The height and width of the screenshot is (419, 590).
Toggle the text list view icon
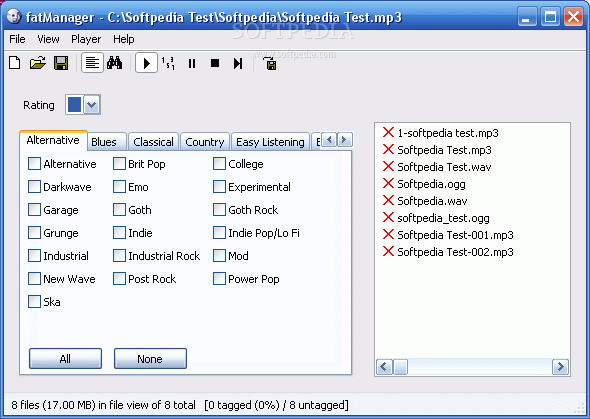pyautogui.click(x=92, y=63)
